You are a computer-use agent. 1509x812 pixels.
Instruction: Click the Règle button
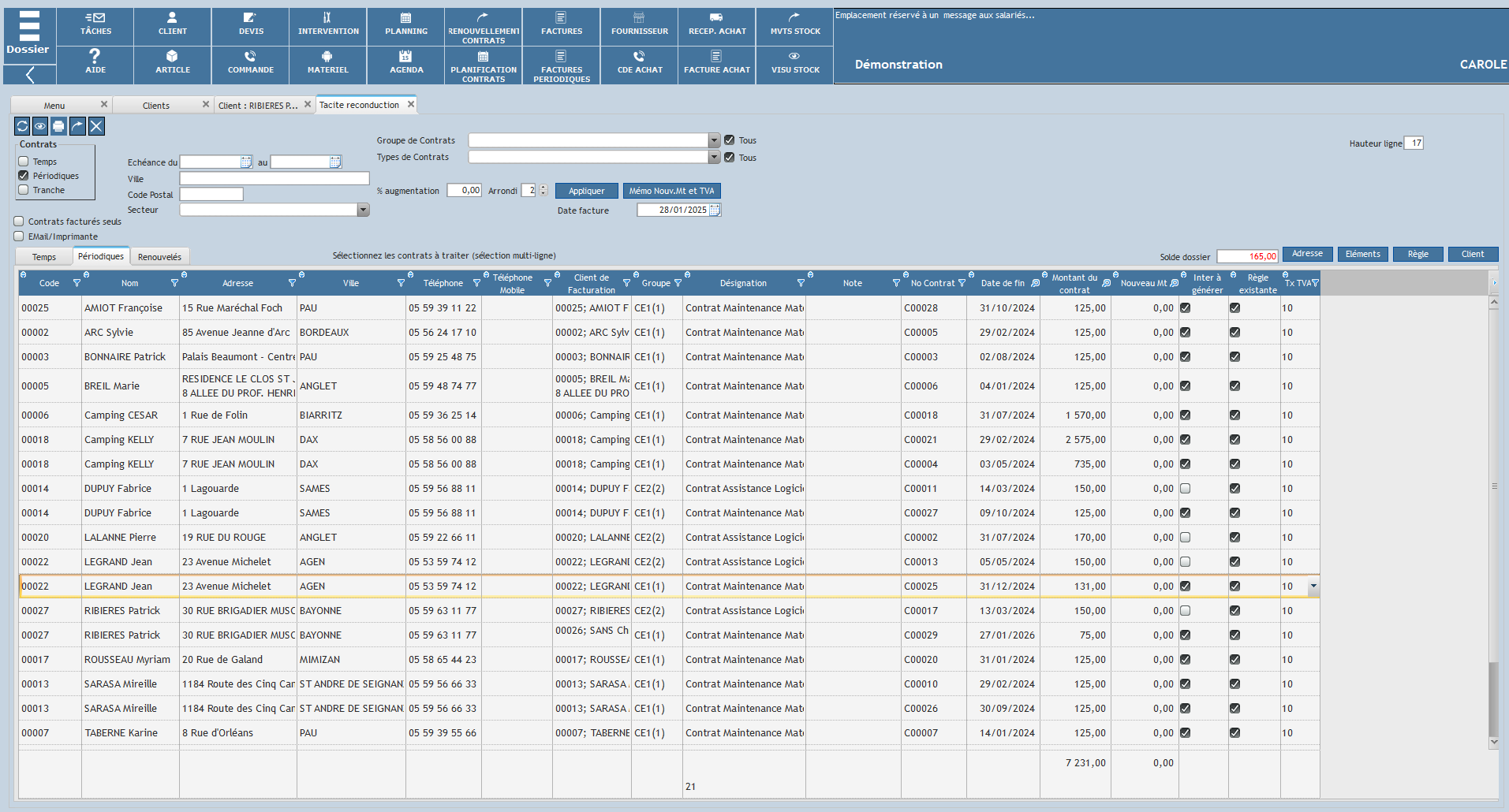tap(1417, 254)
